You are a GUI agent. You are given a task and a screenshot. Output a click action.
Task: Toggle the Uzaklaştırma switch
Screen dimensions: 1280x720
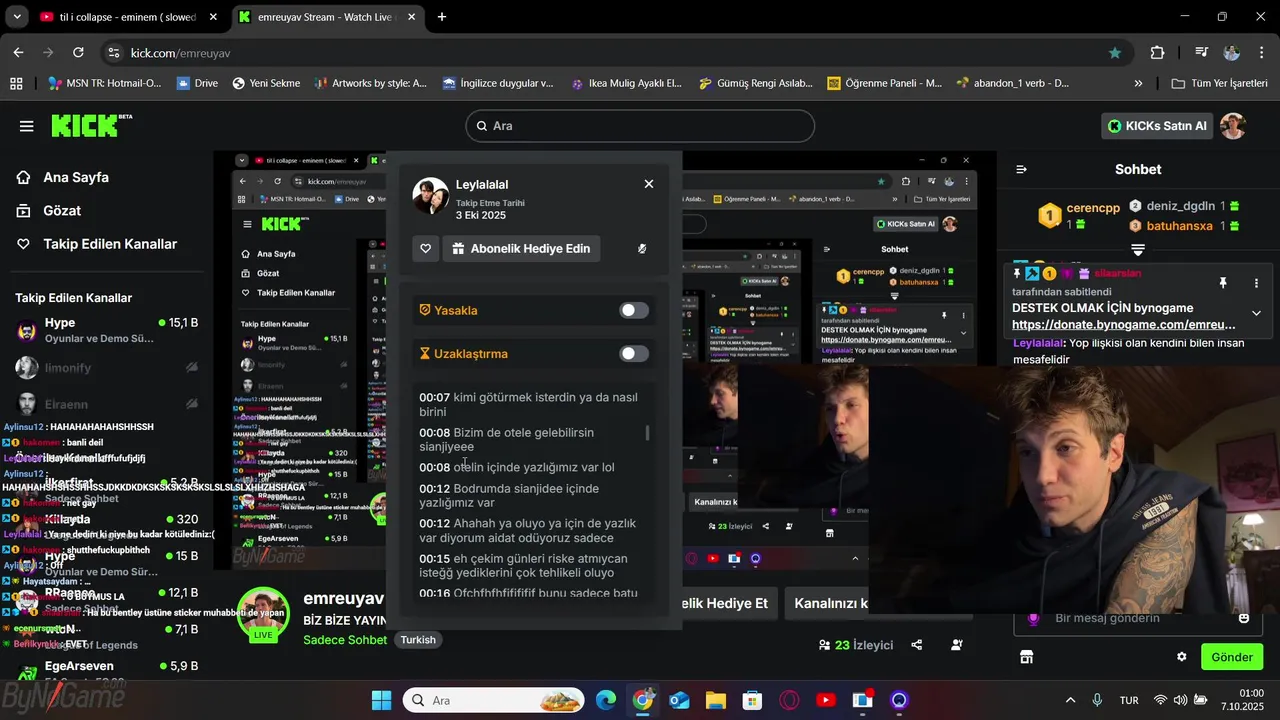tap(634, 353)
